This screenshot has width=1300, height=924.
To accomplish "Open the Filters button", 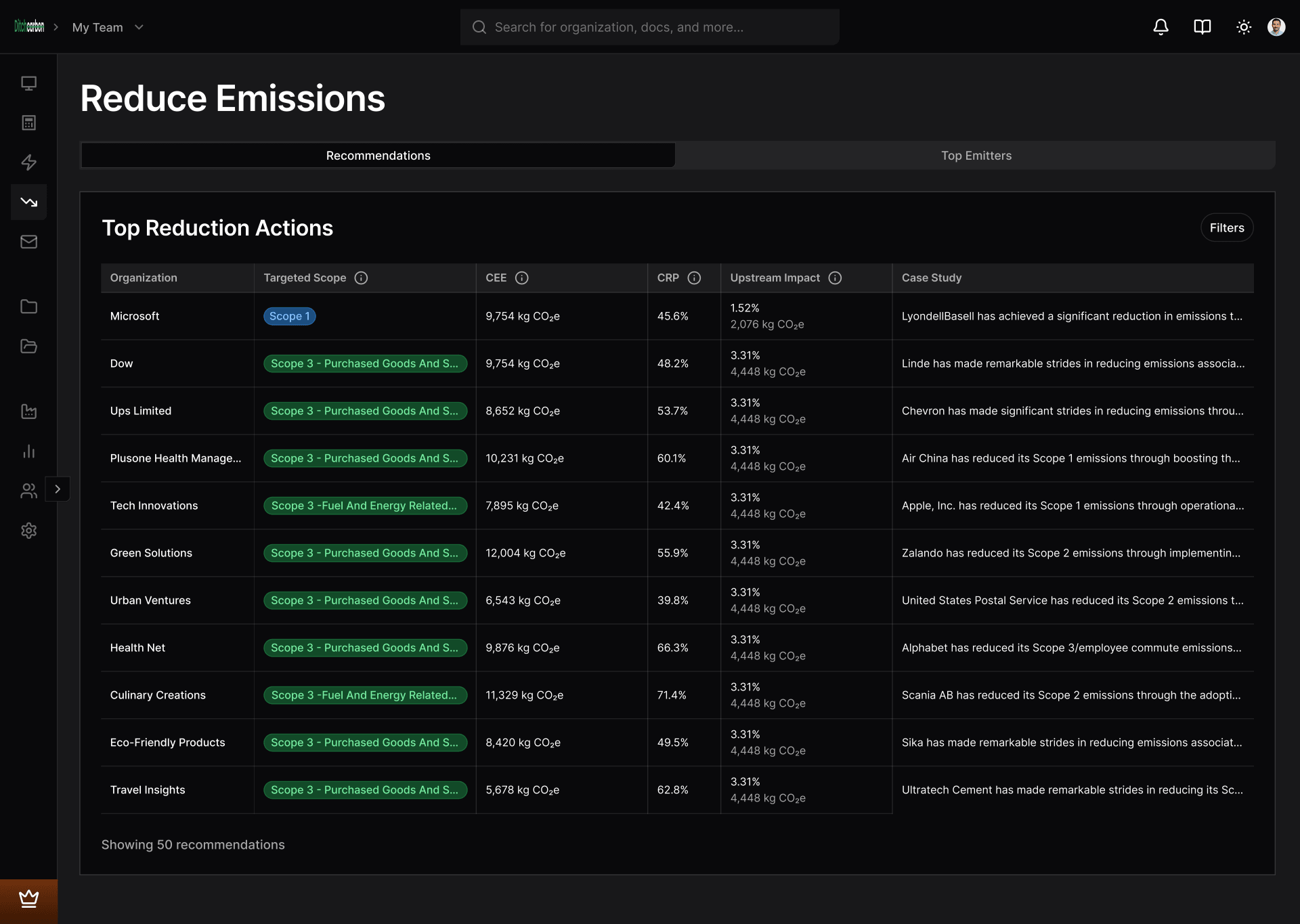I will pos(1227,228).
